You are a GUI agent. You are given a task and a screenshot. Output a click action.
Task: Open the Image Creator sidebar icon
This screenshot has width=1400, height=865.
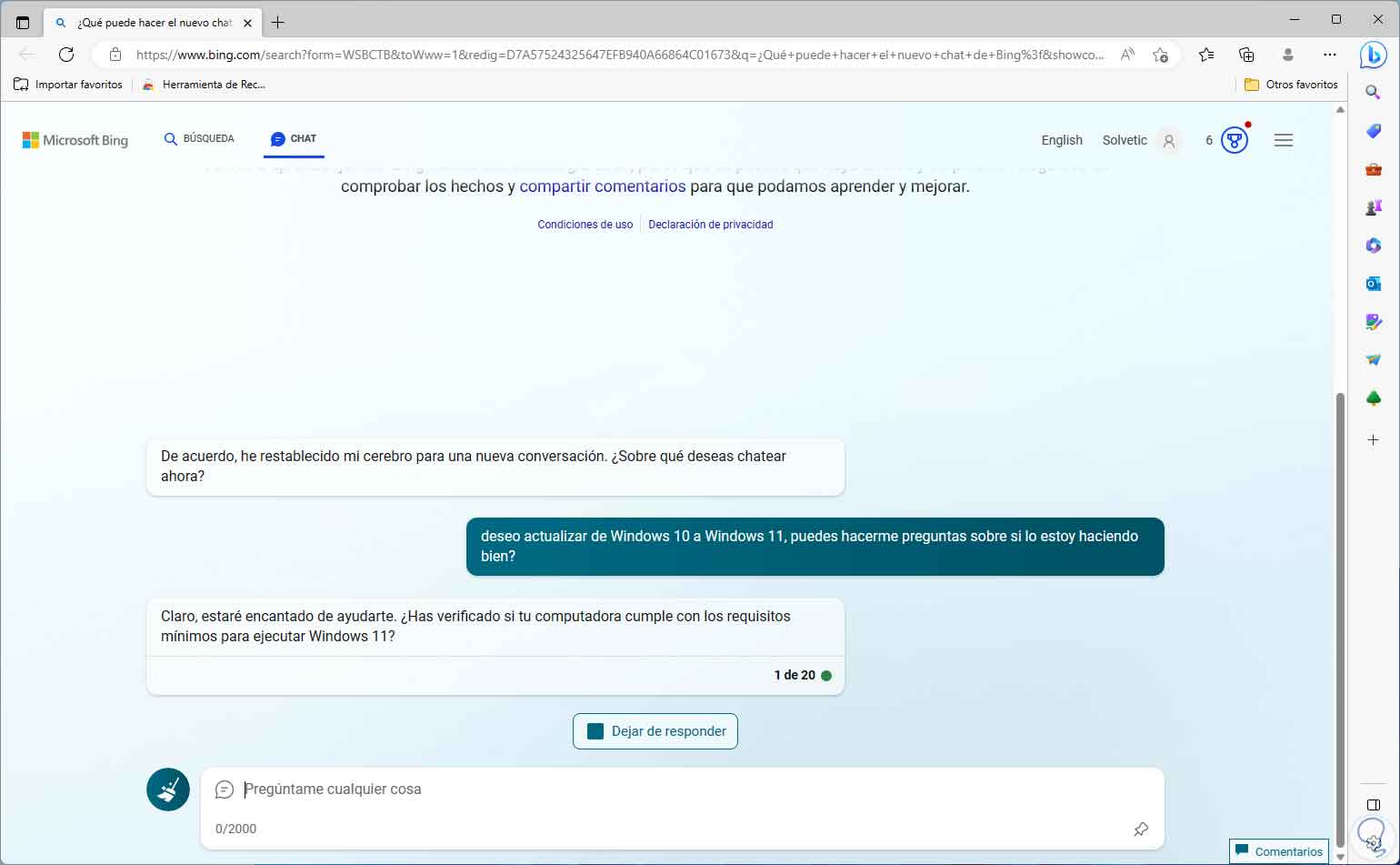1374,322
